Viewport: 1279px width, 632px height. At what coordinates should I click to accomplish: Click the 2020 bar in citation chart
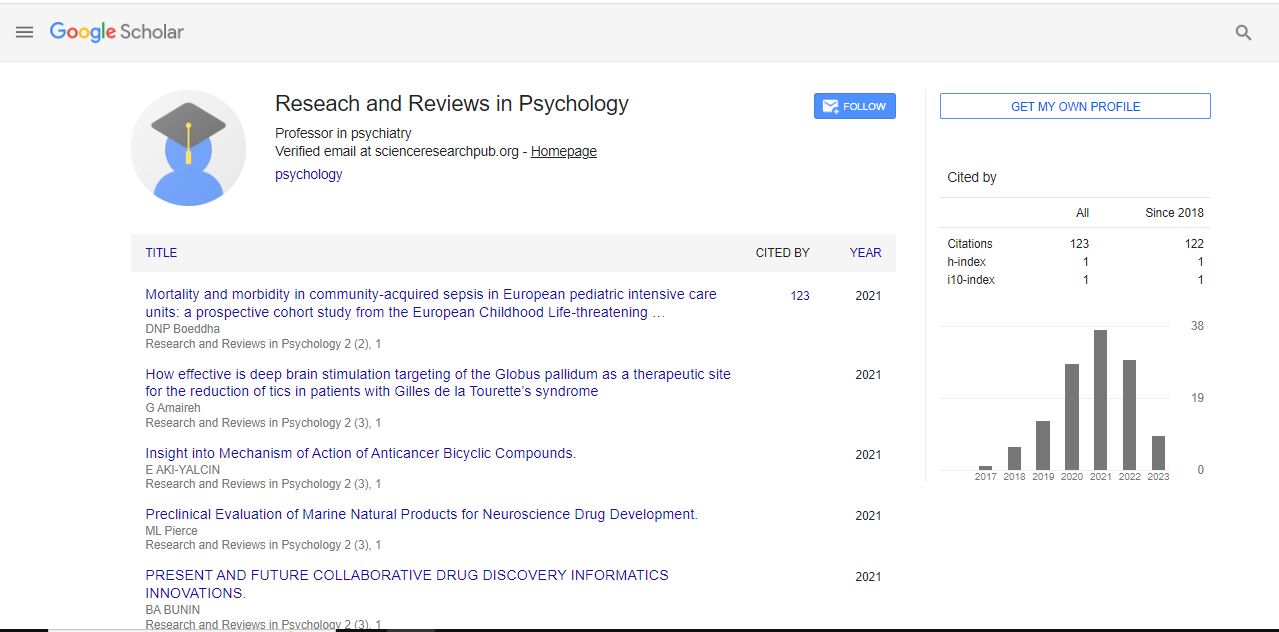tap(1072, 417)
